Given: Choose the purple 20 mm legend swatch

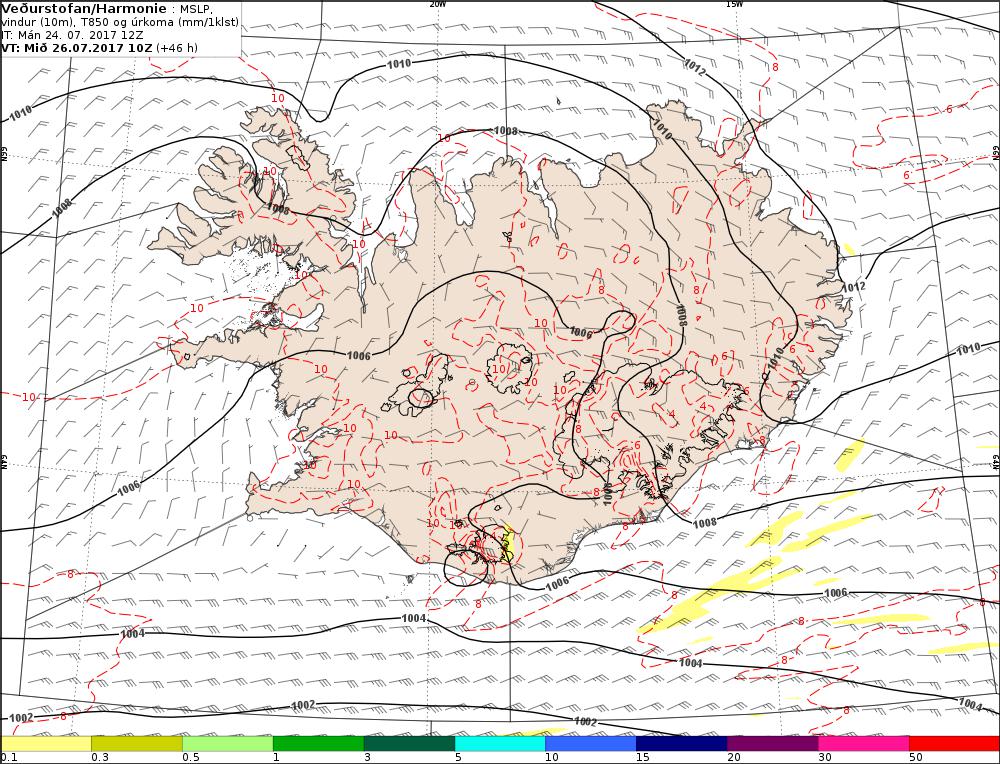Looking at the screenshot, I should (x=772, y=744).
